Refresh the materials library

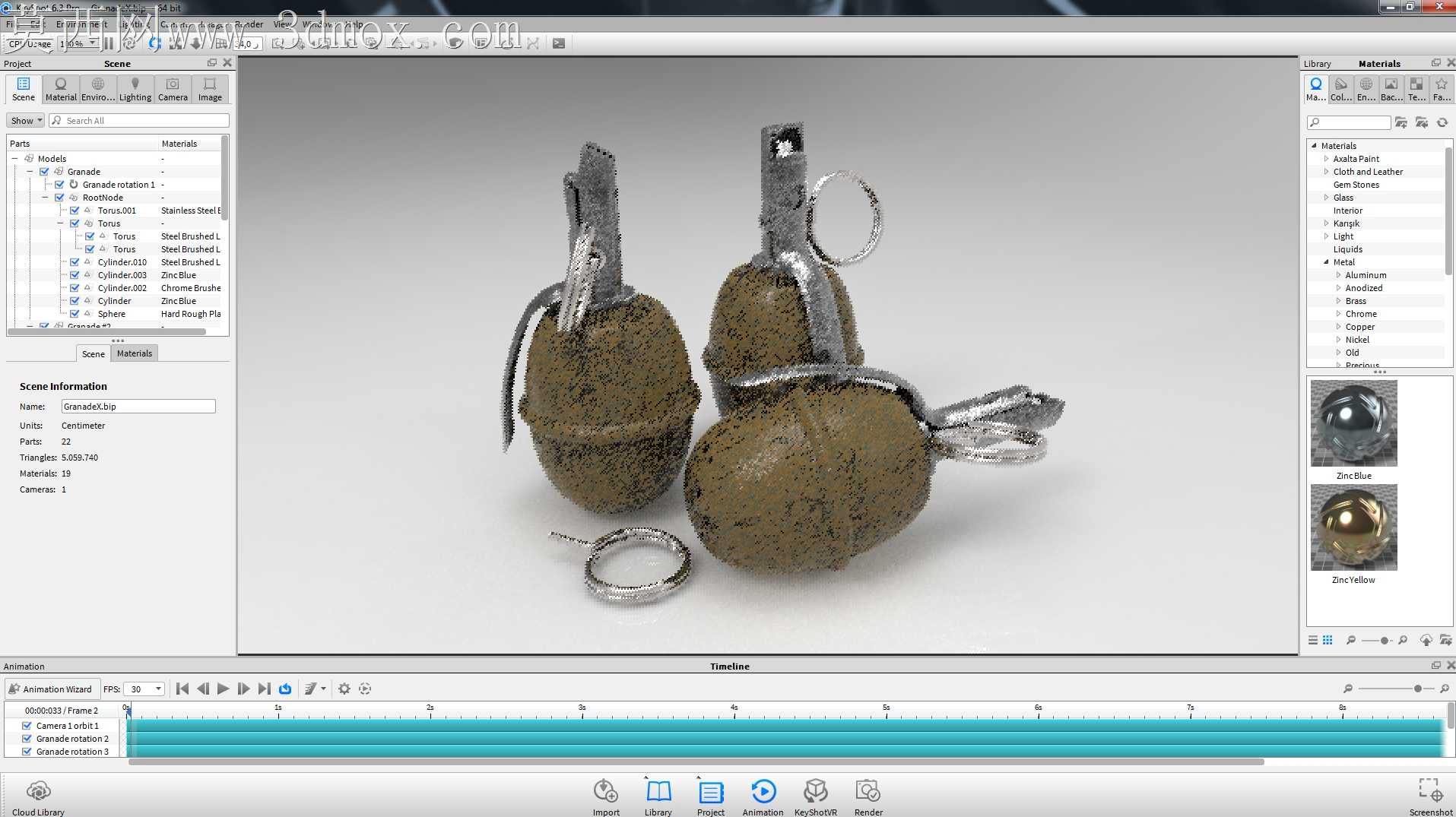coord(1442,122)
